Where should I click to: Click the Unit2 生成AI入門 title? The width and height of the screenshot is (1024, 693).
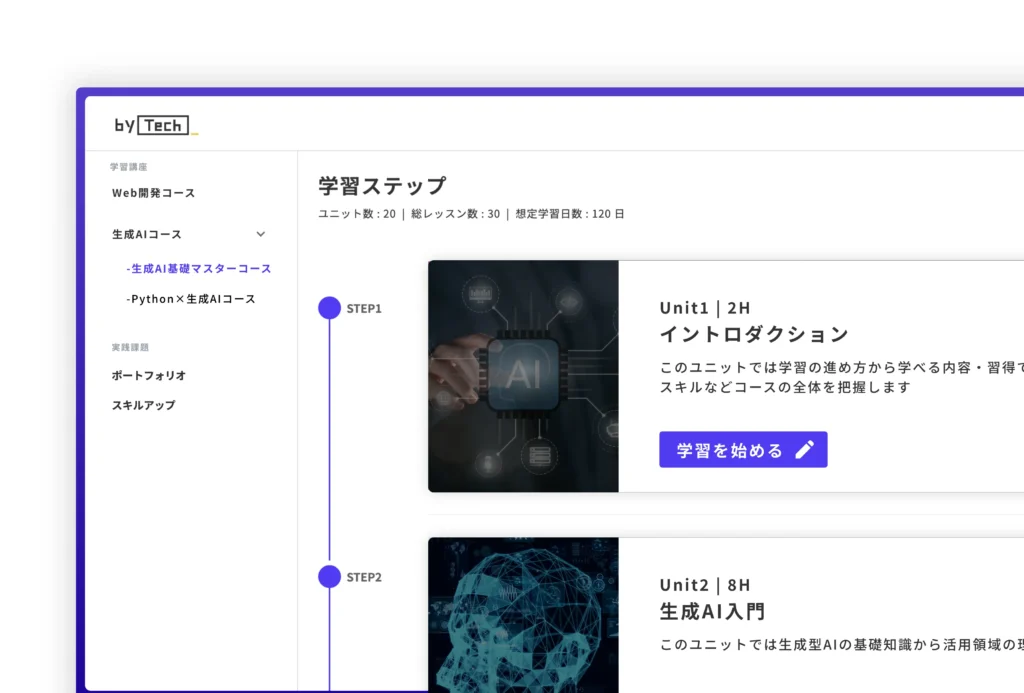coord(711,612)
